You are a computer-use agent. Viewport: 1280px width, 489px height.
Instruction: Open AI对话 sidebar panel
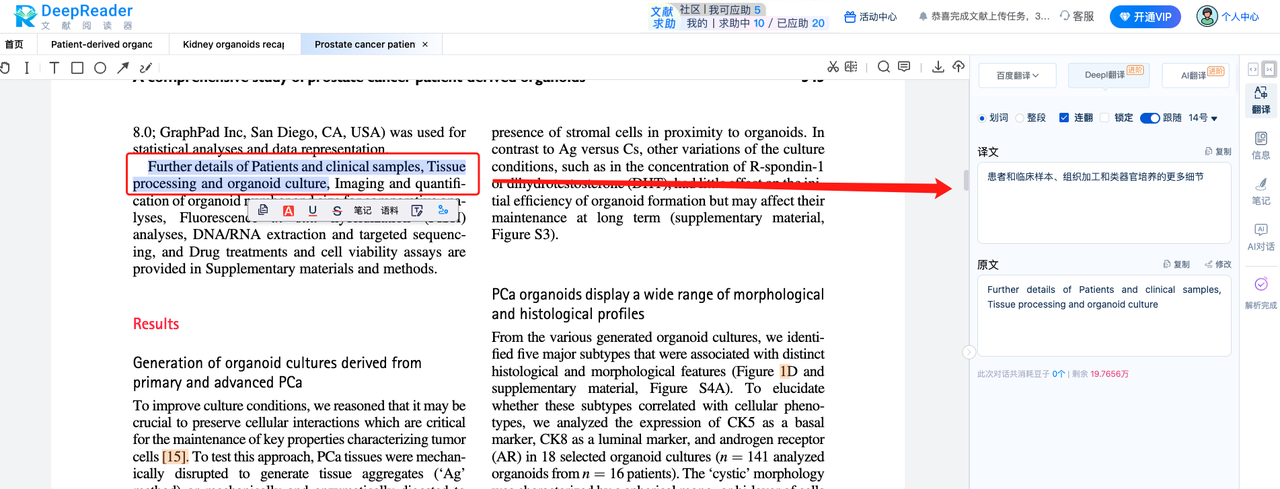click(1260, 238)
